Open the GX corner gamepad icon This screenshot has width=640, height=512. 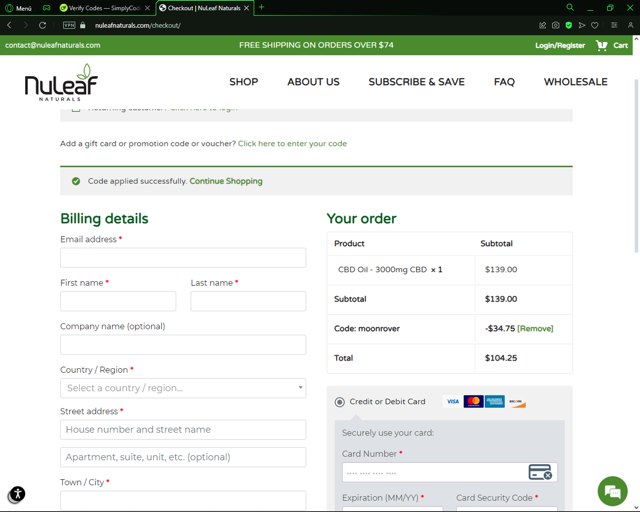[x=47, y=8]
